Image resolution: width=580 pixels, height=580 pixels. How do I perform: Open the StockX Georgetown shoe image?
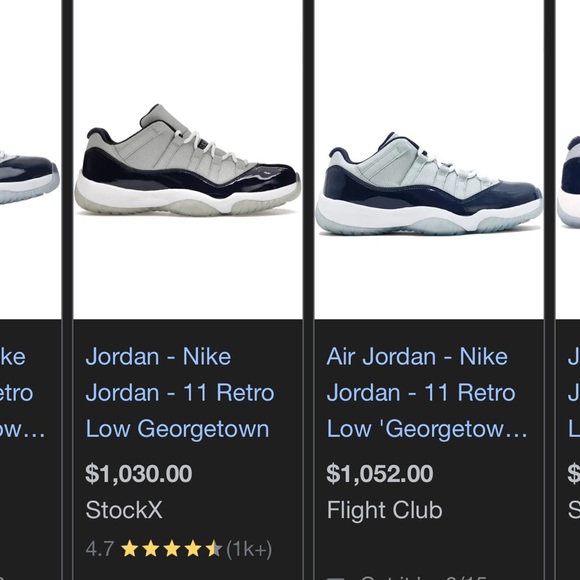tap(188, 159)
